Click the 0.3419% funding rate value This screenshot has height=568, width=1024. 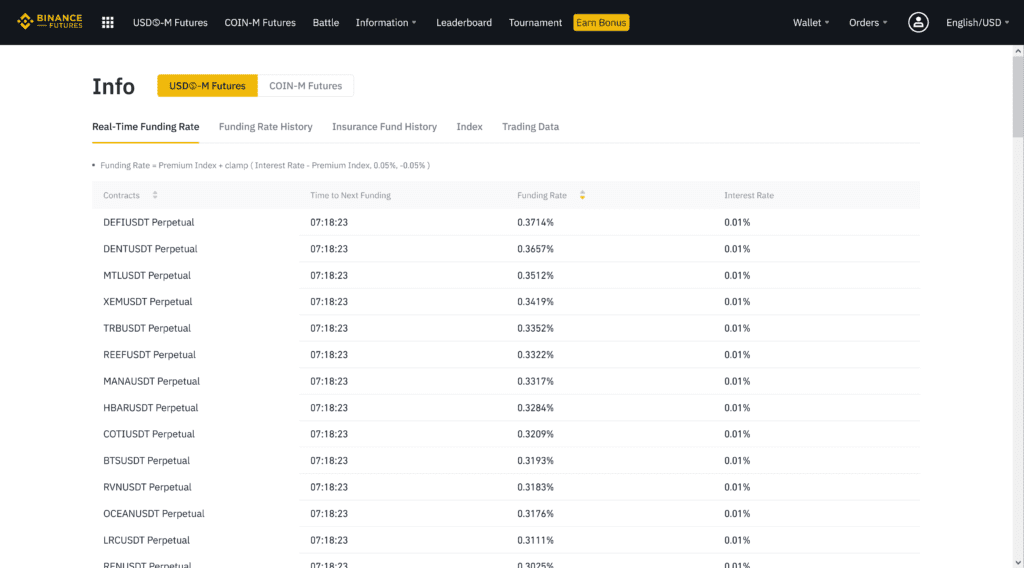click(x=535, y=302)
